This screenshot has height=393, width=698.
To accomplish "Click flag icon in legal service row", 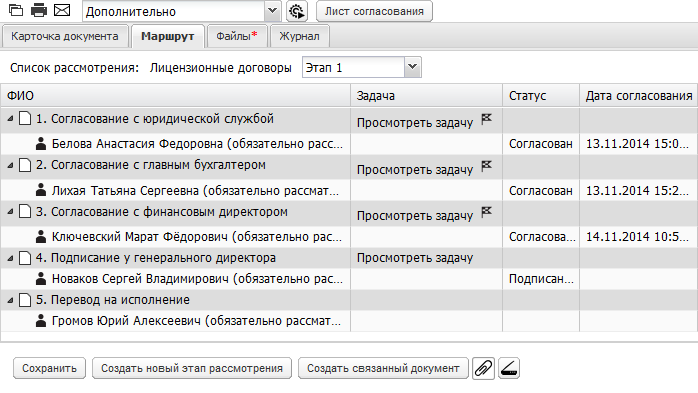I will pyautogui.click(x=487, y=118).
